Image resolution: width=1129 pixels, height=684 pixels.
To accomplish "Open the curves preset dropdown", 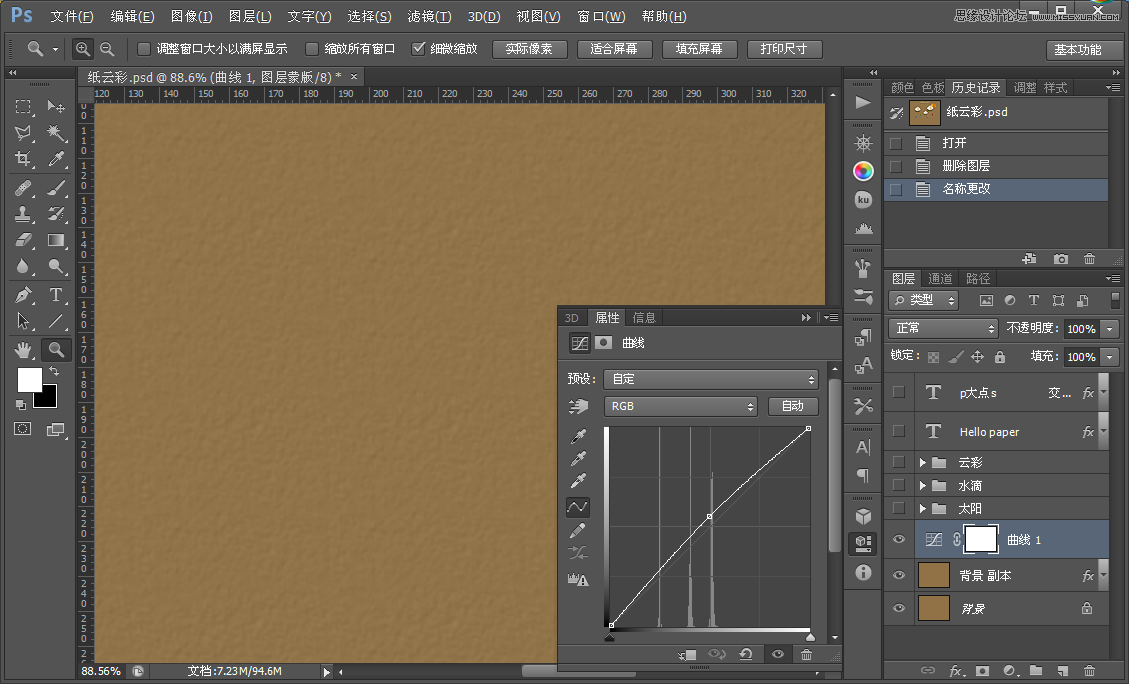I will [711, 379].
